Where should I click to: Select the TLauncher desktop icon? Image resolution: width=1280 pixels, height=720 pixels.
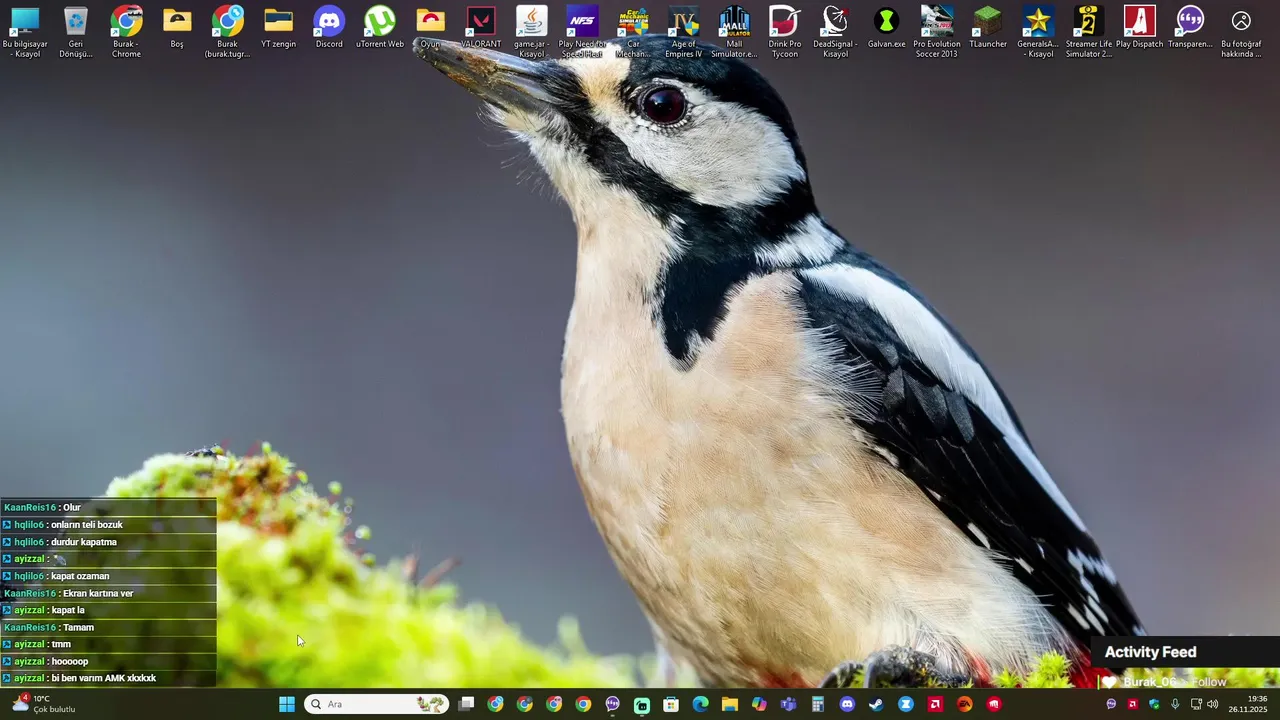988,28
